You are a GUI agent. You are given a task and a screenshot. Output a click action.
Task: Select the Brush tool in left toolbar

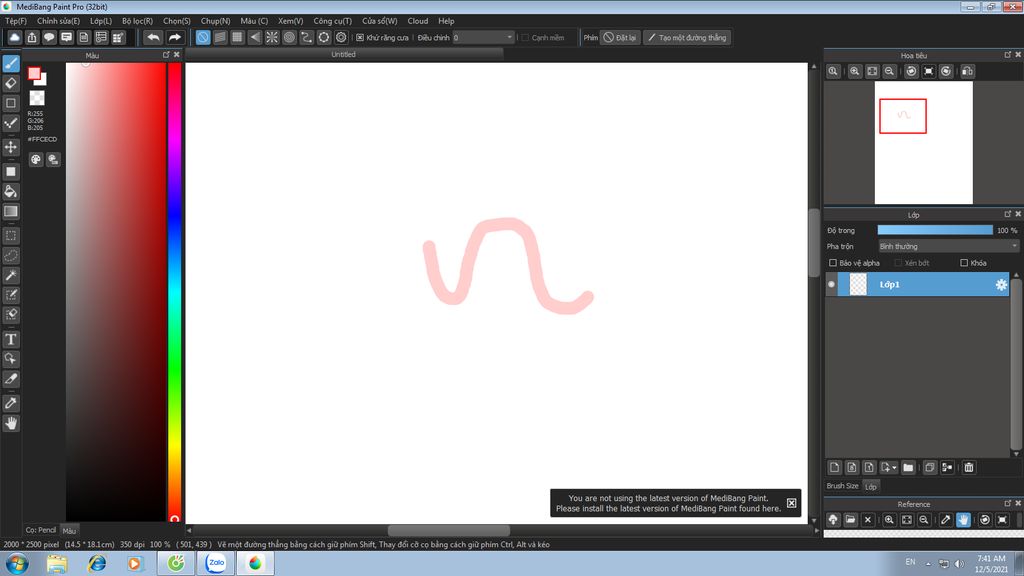pyautogui.click(x=11, y=63)
